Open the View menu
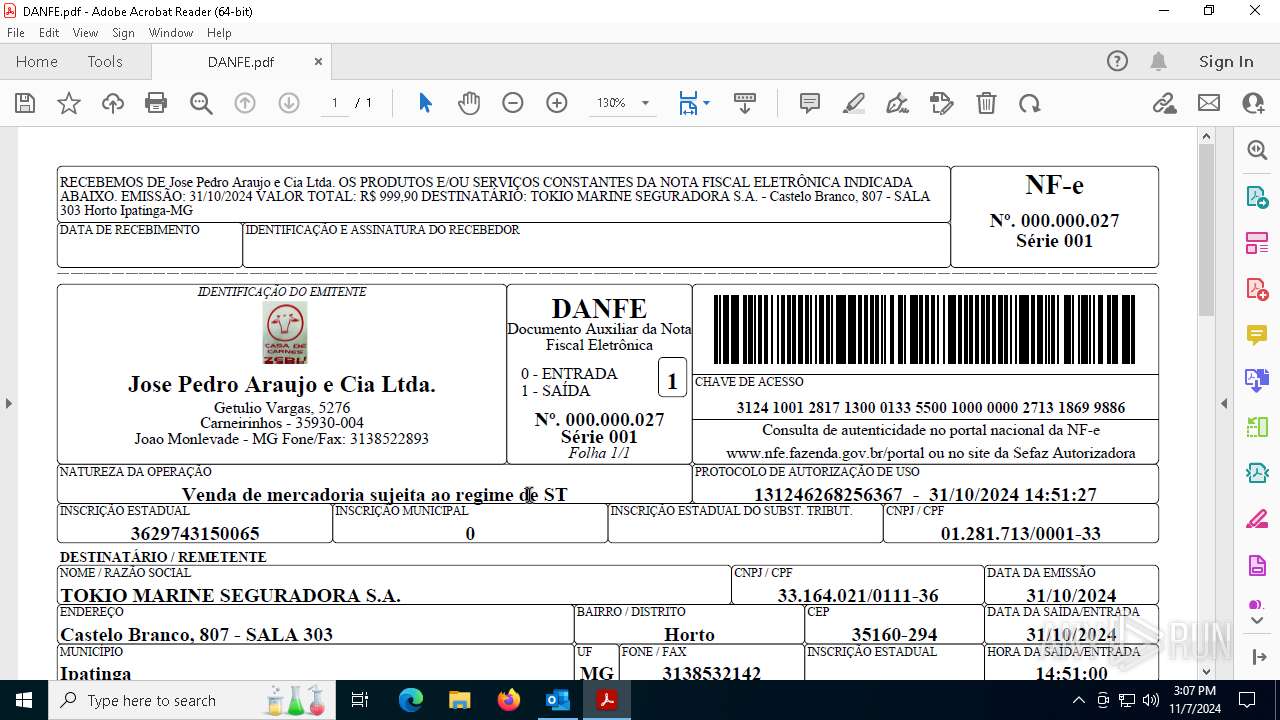The width and height of the screenshot is (1280, 720). [86, 33]
